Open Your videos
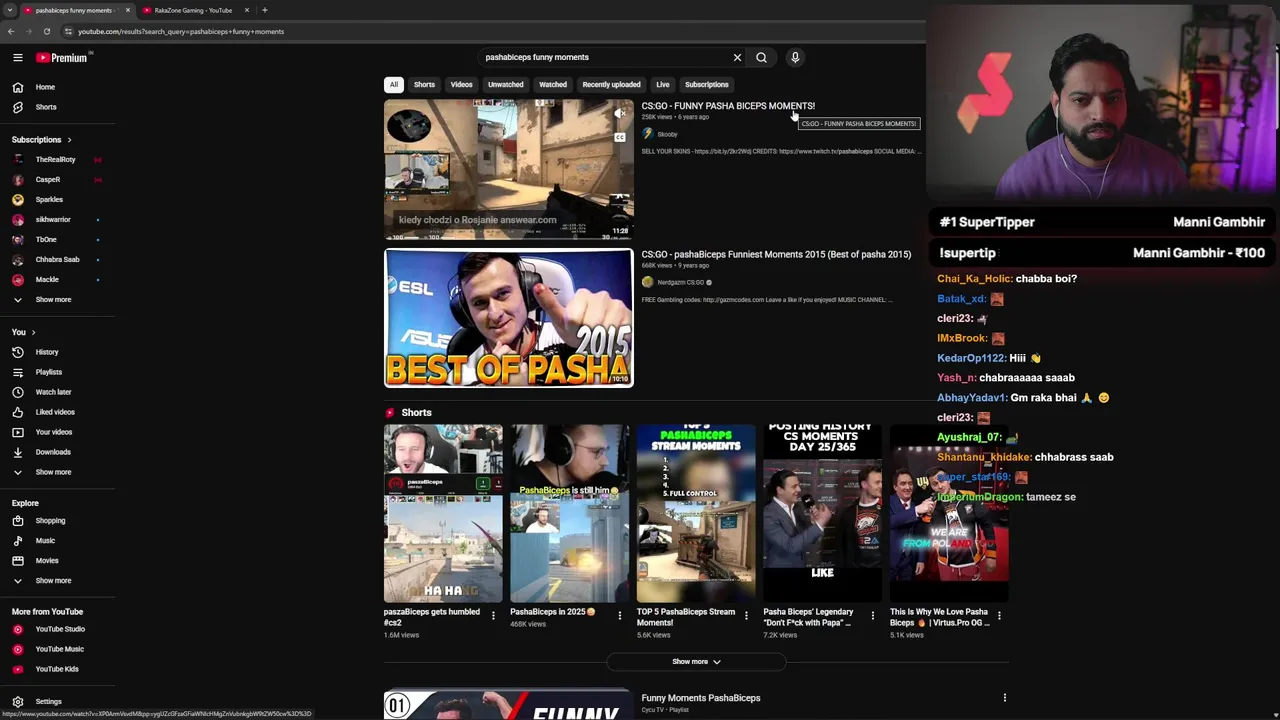The image size is (1280, 720). (56, 432)
